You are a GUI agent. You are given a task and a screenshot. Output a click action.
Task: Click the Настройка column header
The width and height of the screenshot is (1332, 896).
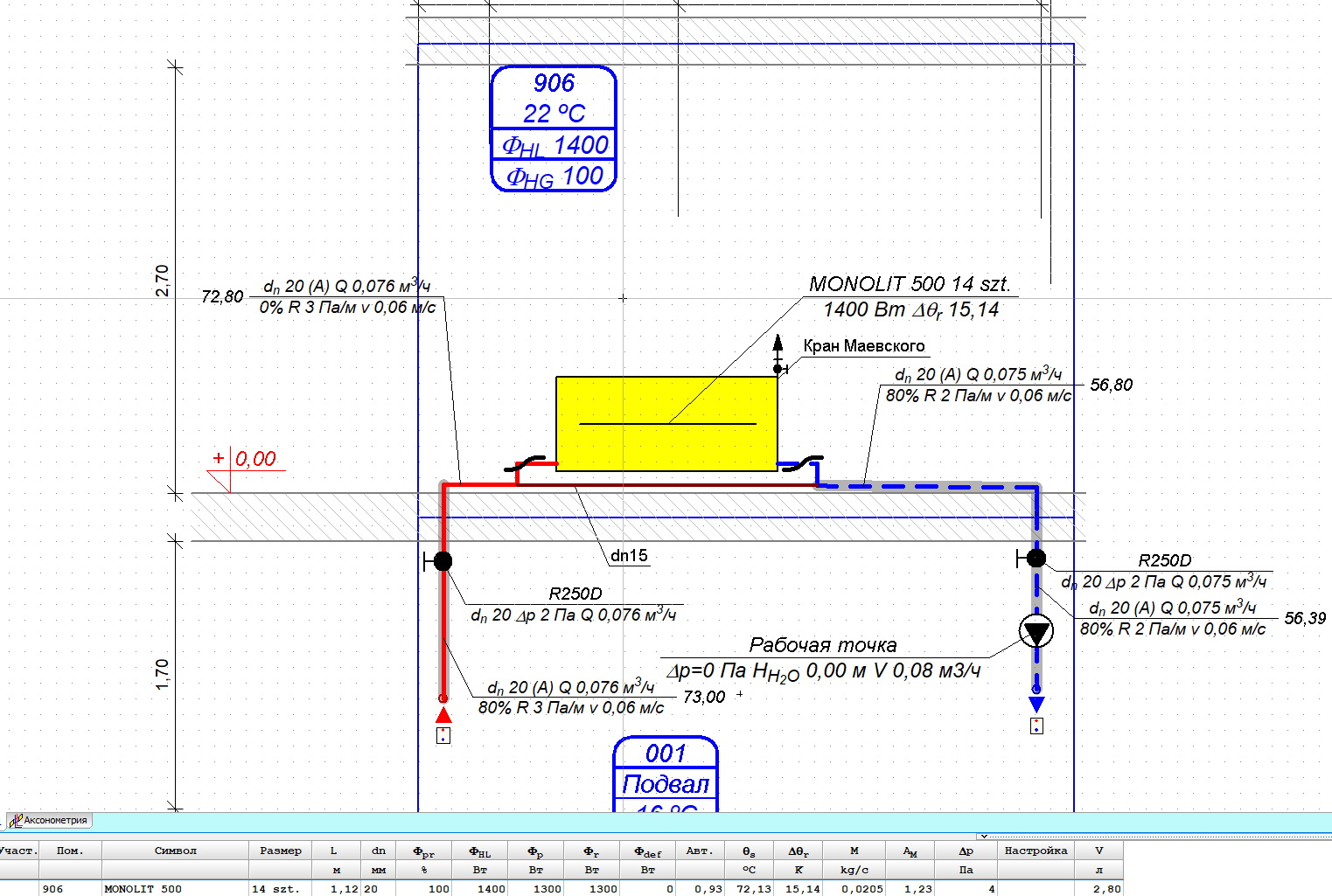point(1036,851)
